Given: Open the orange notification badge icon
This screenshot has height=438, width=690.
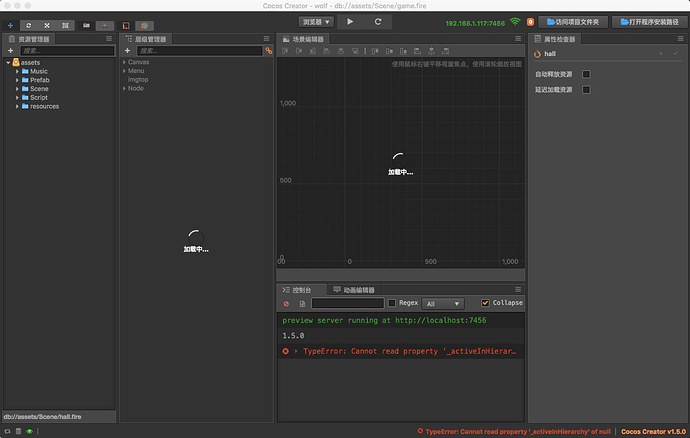Looking at the screenshot, I should click(530, 22).
